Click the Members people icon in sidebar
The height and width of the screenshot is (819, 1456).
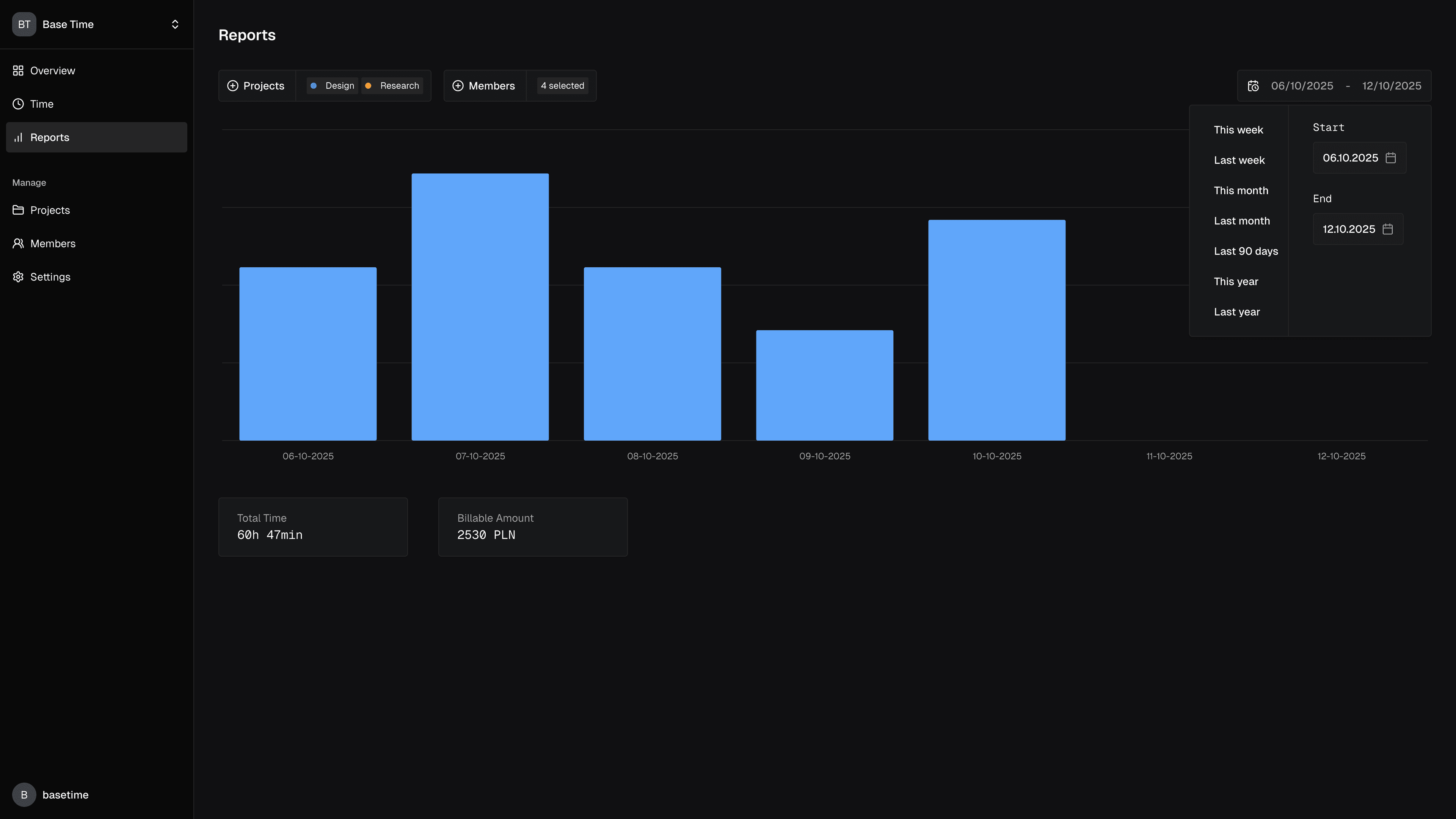(x=18, y=243)
